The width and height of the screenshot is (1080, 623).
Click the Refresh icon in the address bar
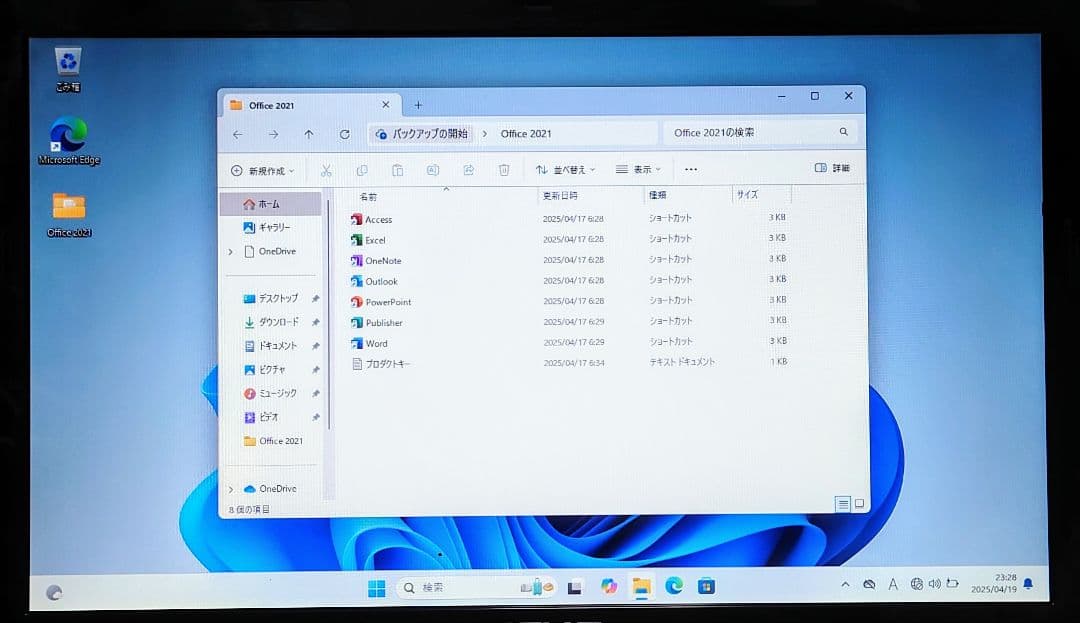[345, 134]
